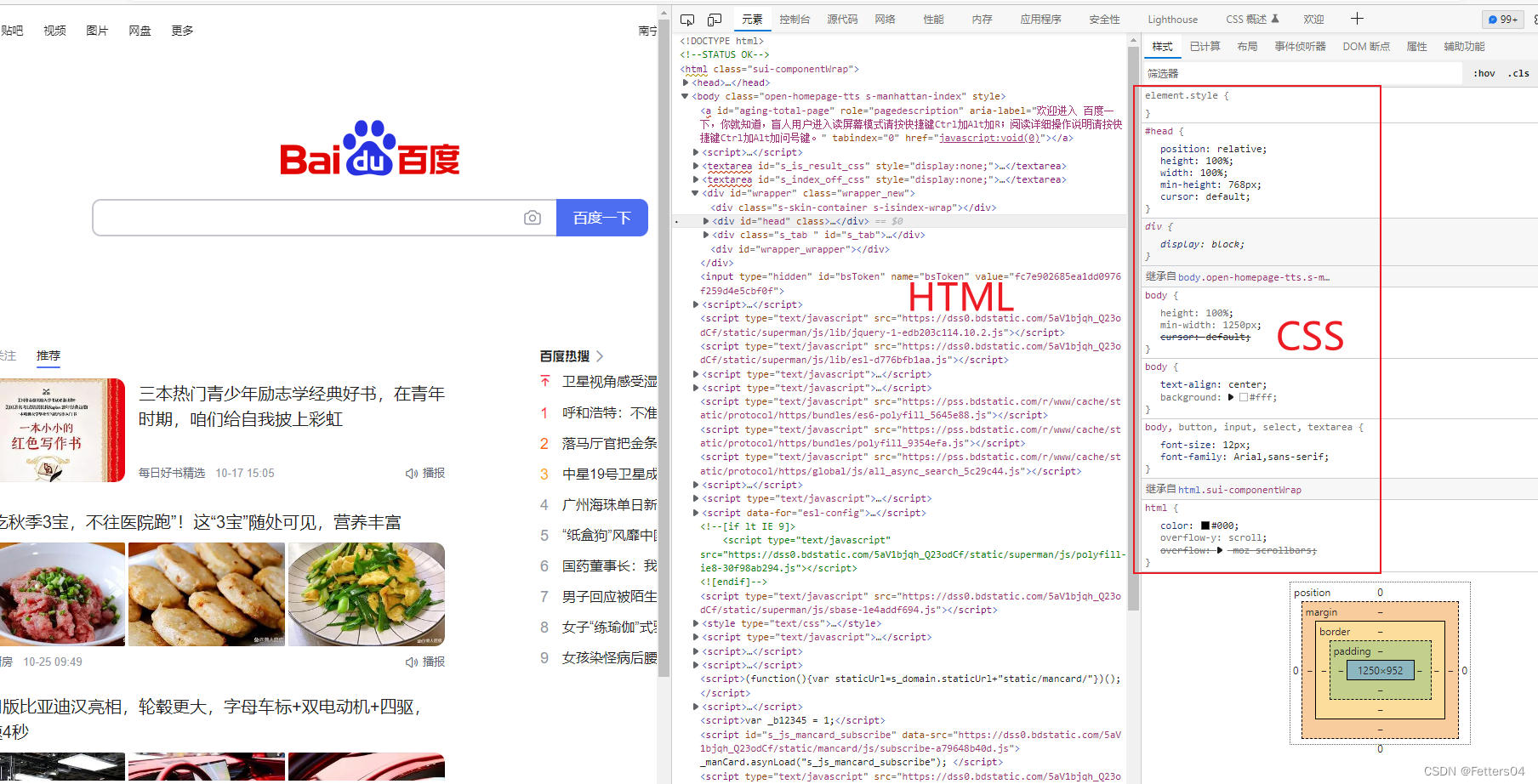Select the 已计算 Computed pane tab
This screenshot has height=784, width=1538.
(1205, 47)
